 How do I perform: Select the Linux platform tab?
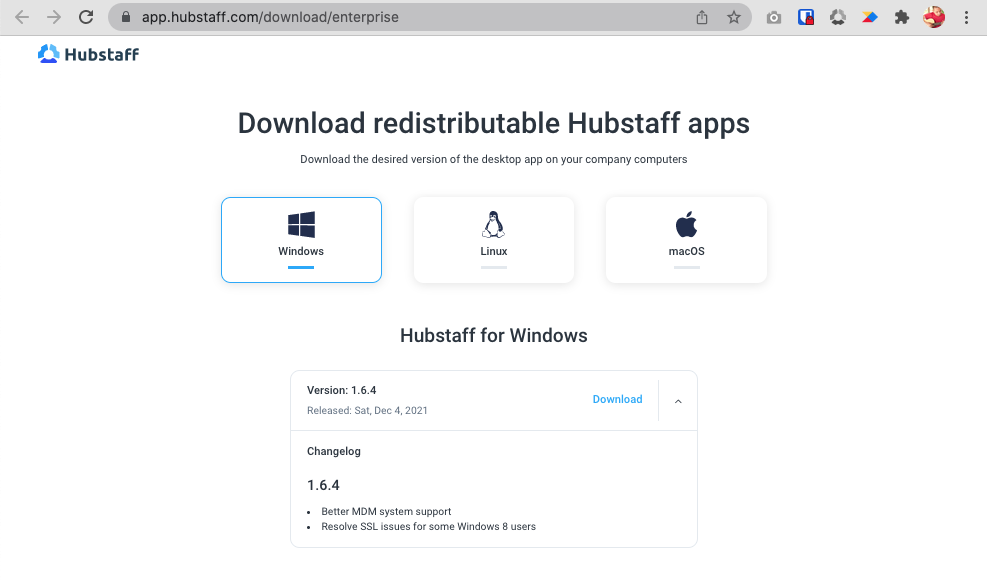pyautogui.click(x=494, y=240)
